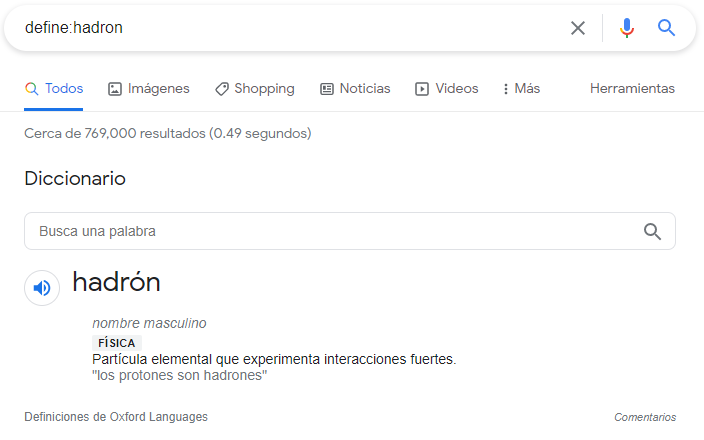Open the Imágenes tab
Viewport: 704px width, 440px height.
pos(149,88)
